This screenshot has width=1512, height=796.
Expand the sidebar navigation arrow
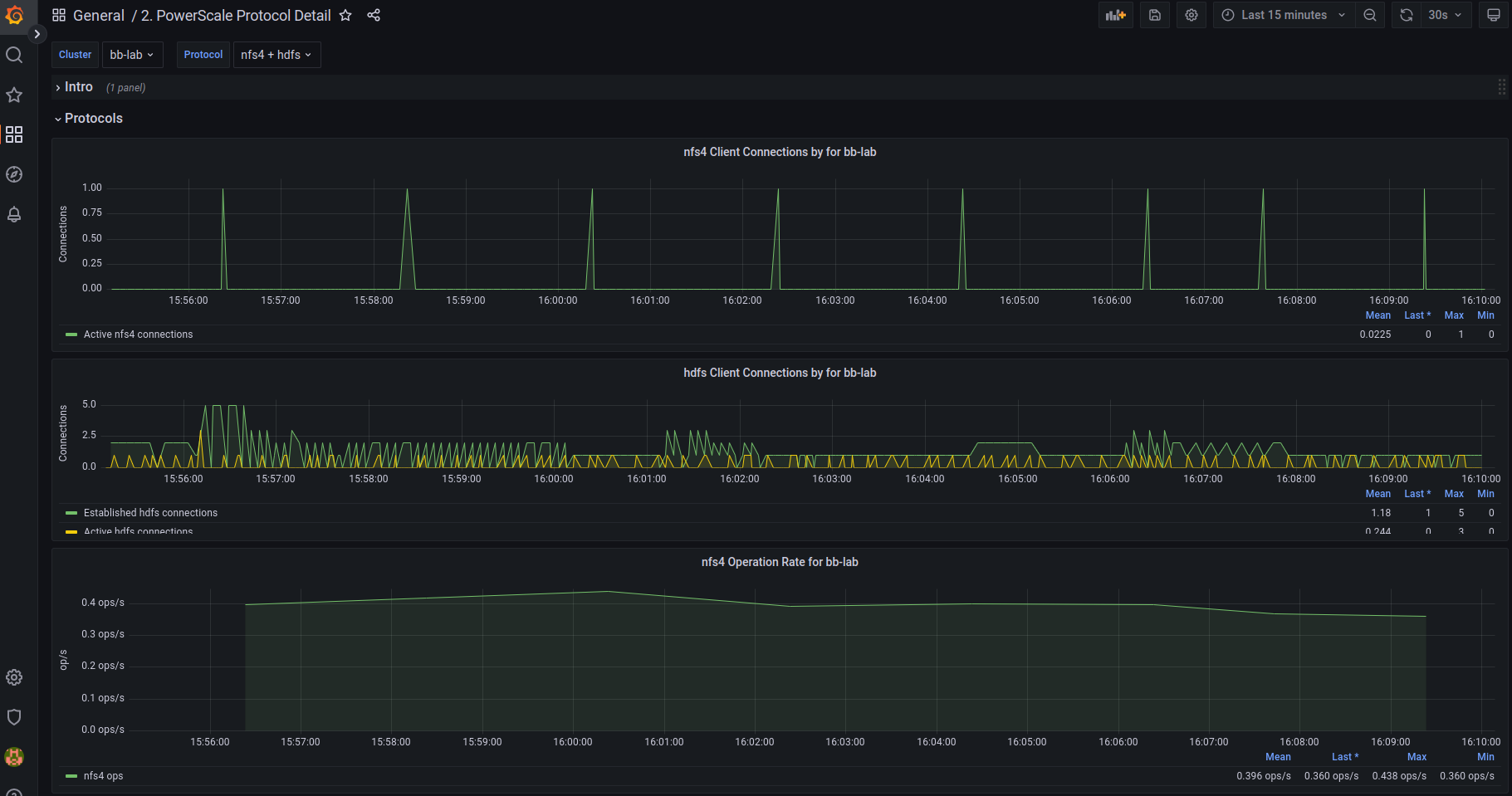pos(37,34)
